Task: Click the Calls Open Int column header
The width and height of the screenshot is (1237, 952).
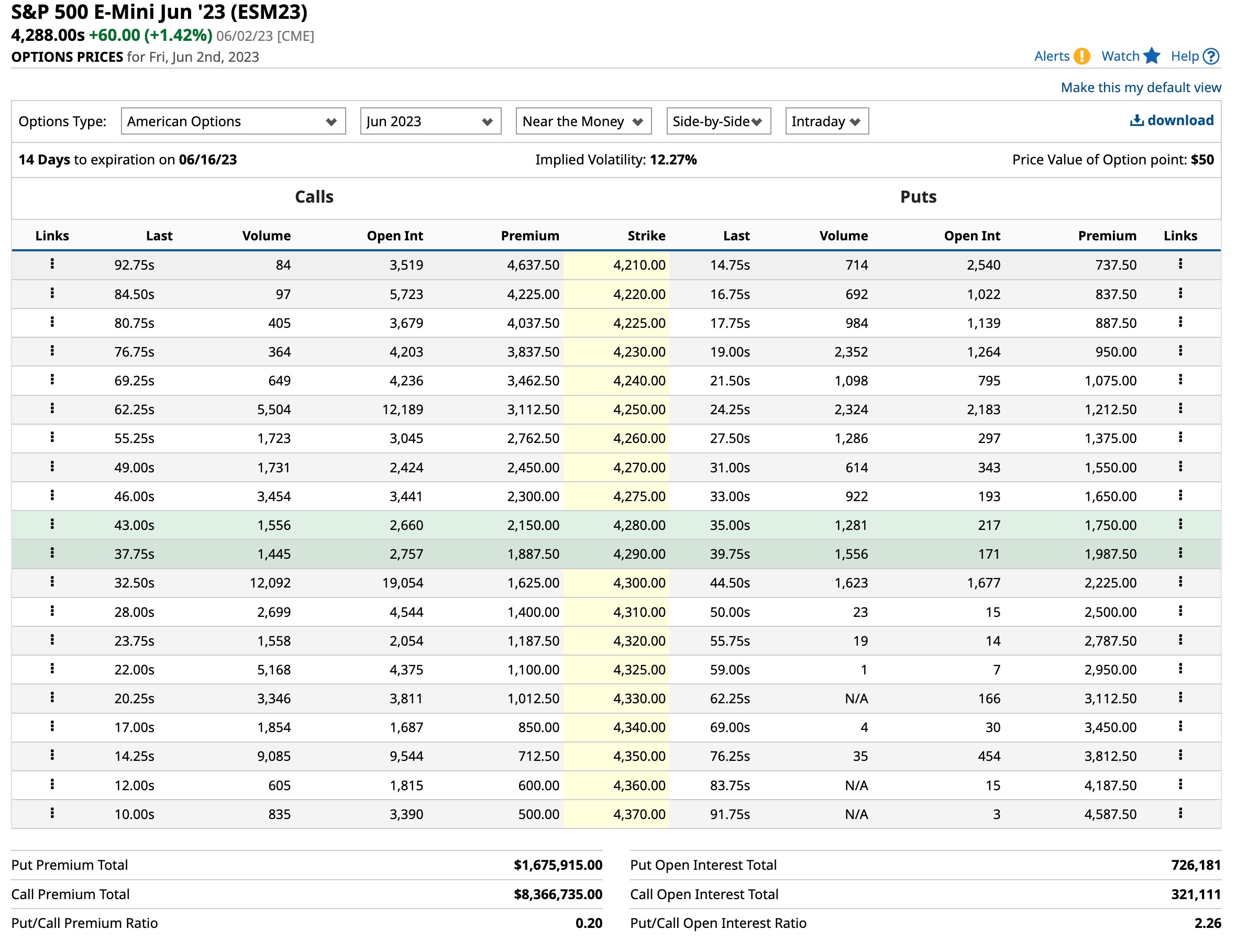Action: [x=395, y=236]
